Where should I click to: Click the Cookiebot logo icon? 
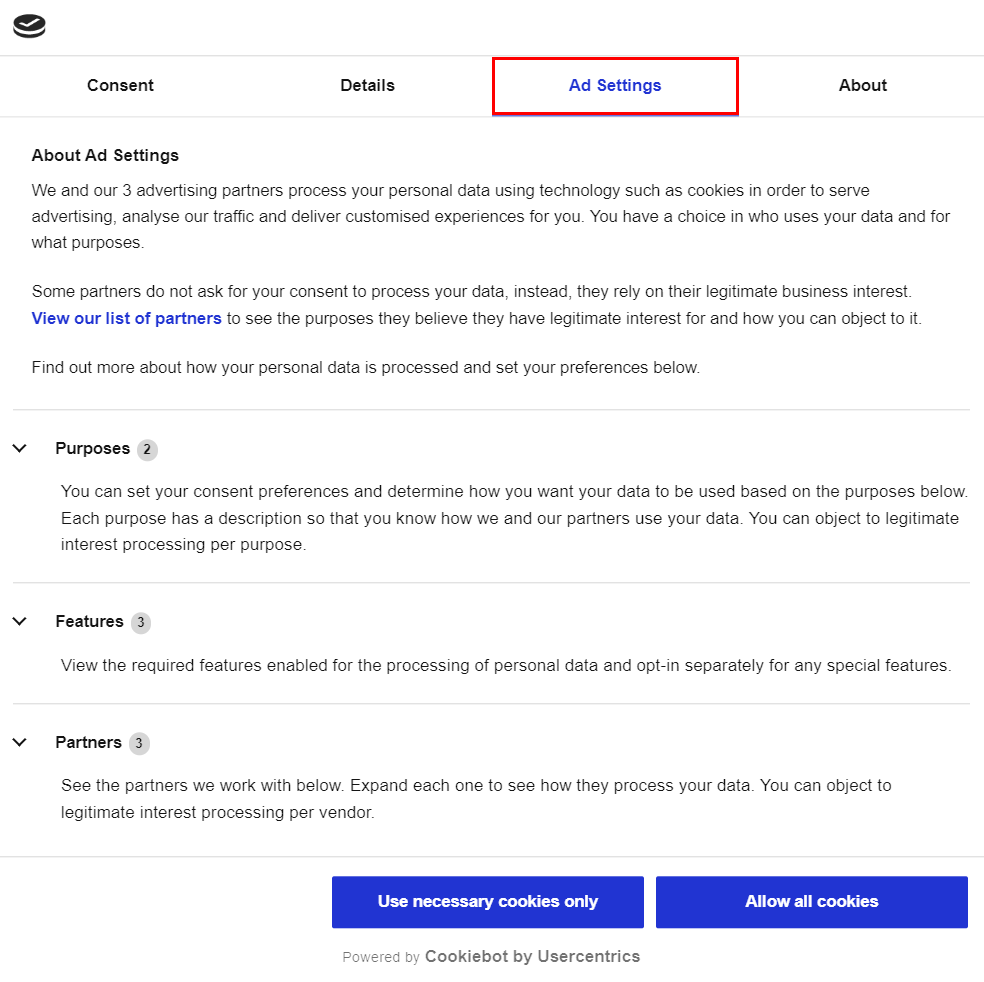coord(29,27)
